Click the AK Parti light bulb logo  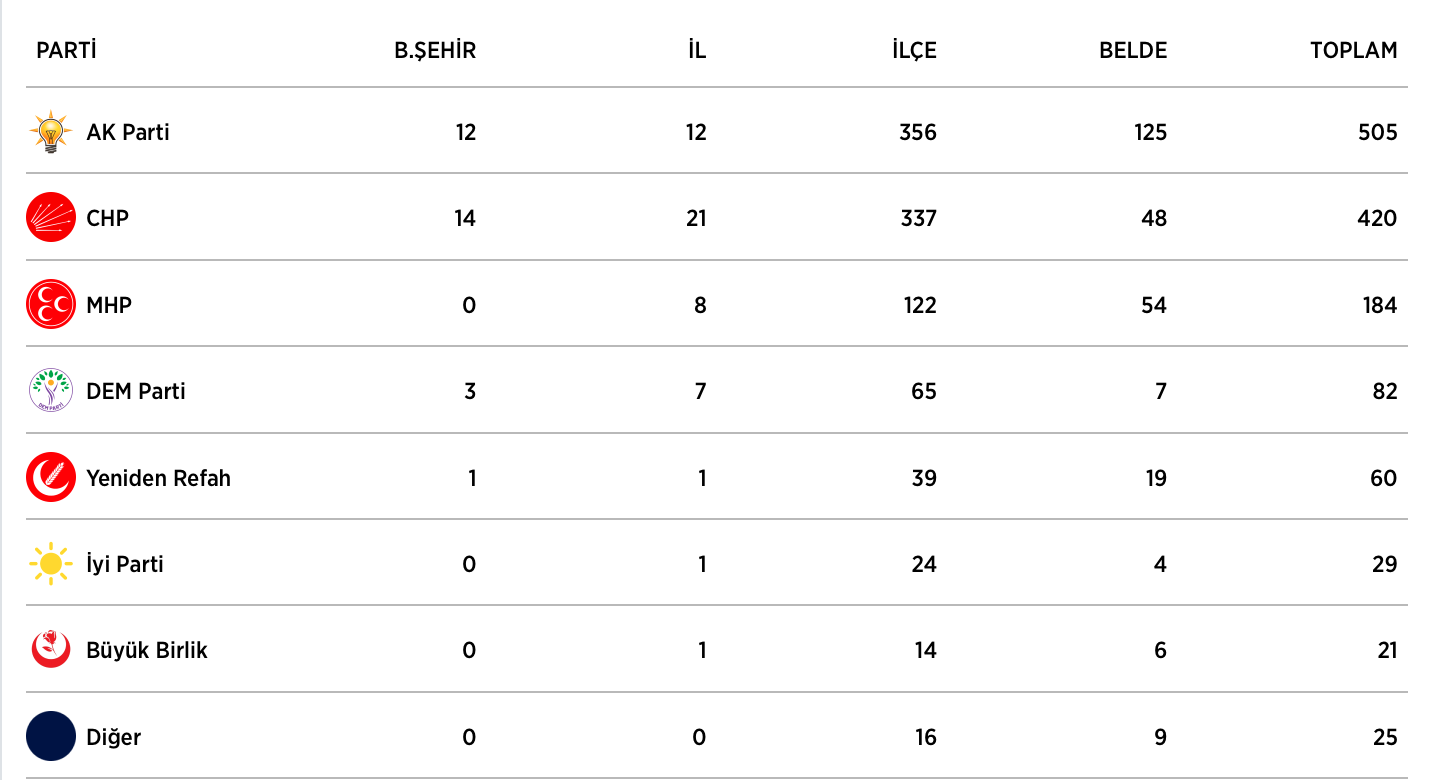51,132
